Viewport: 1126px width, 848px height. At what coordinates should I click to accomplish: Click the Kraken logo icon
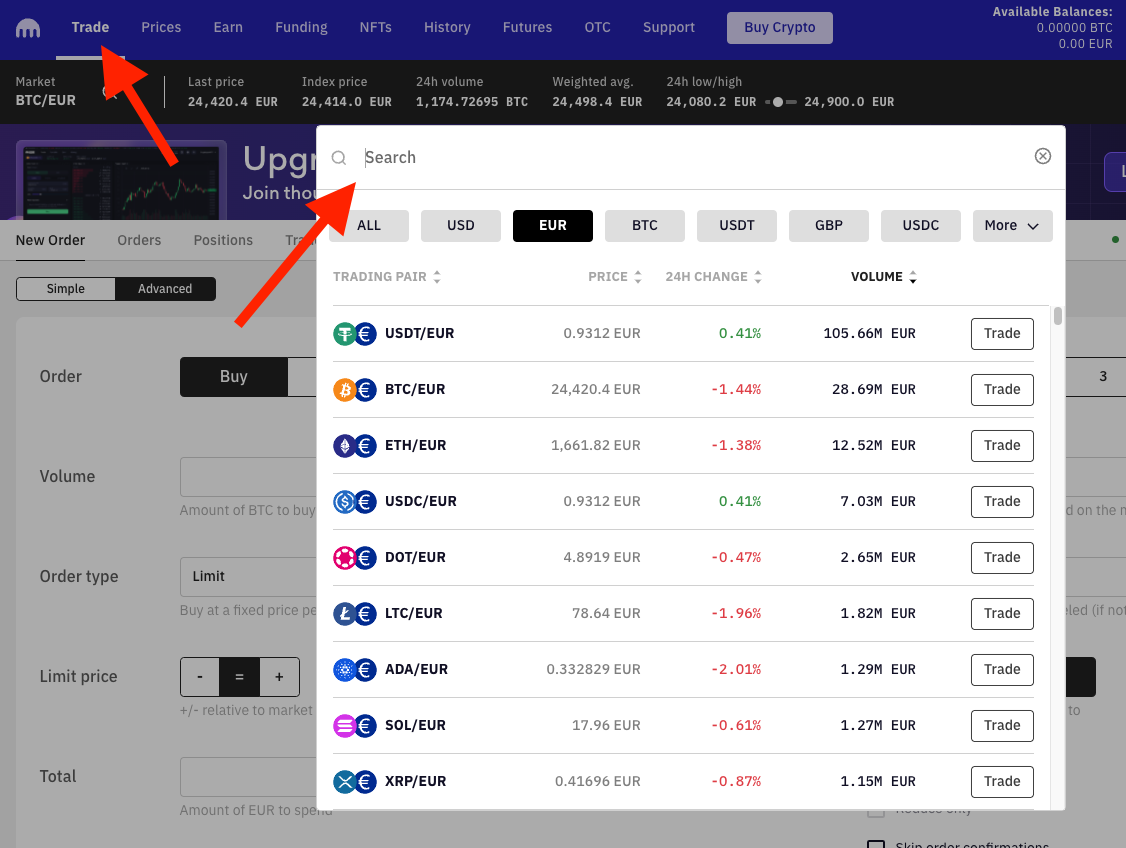(x=28, y=28)
